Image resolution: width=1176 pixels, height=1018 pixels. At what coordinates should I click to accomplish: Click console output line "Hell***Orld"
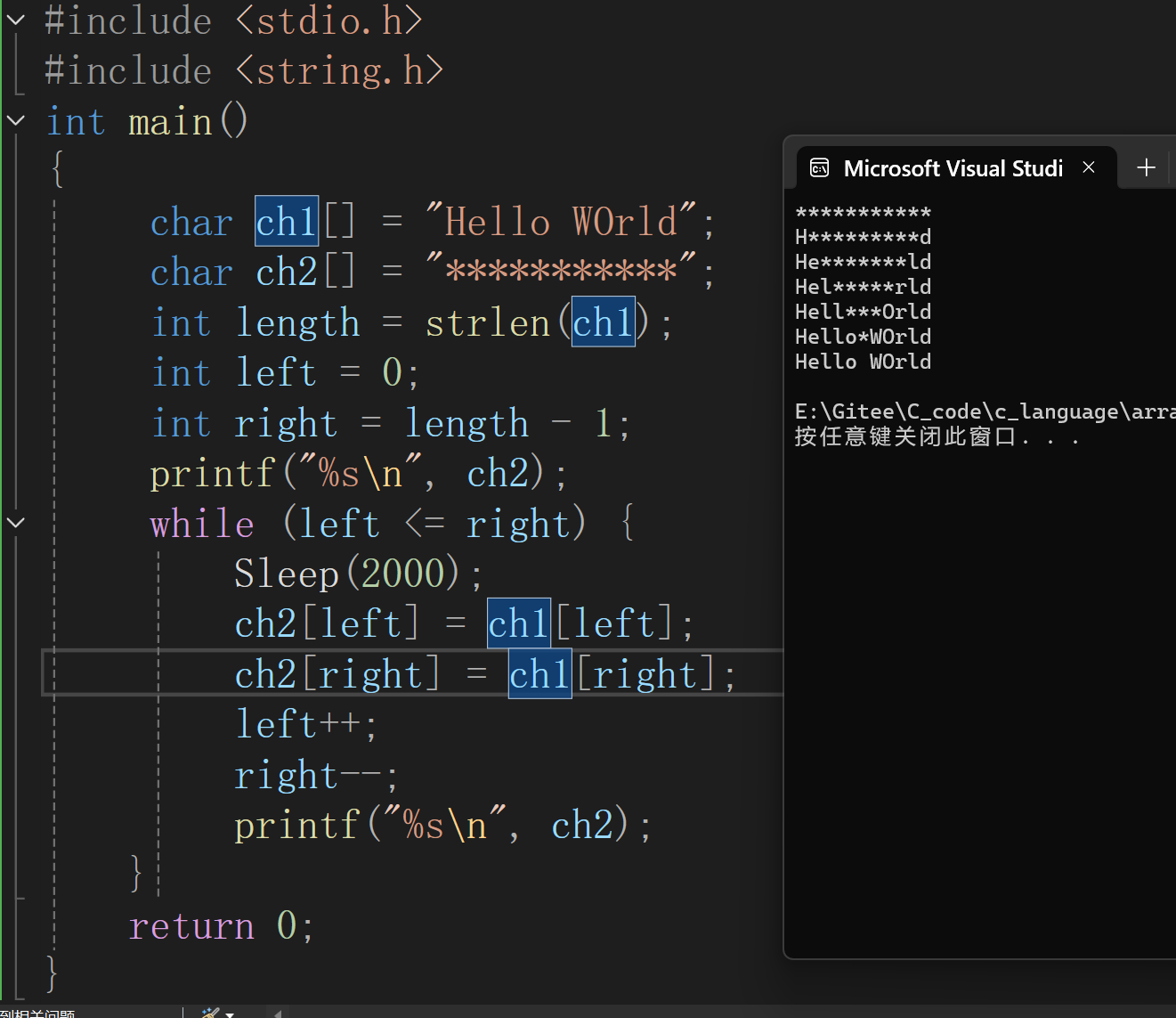point(863,312)
